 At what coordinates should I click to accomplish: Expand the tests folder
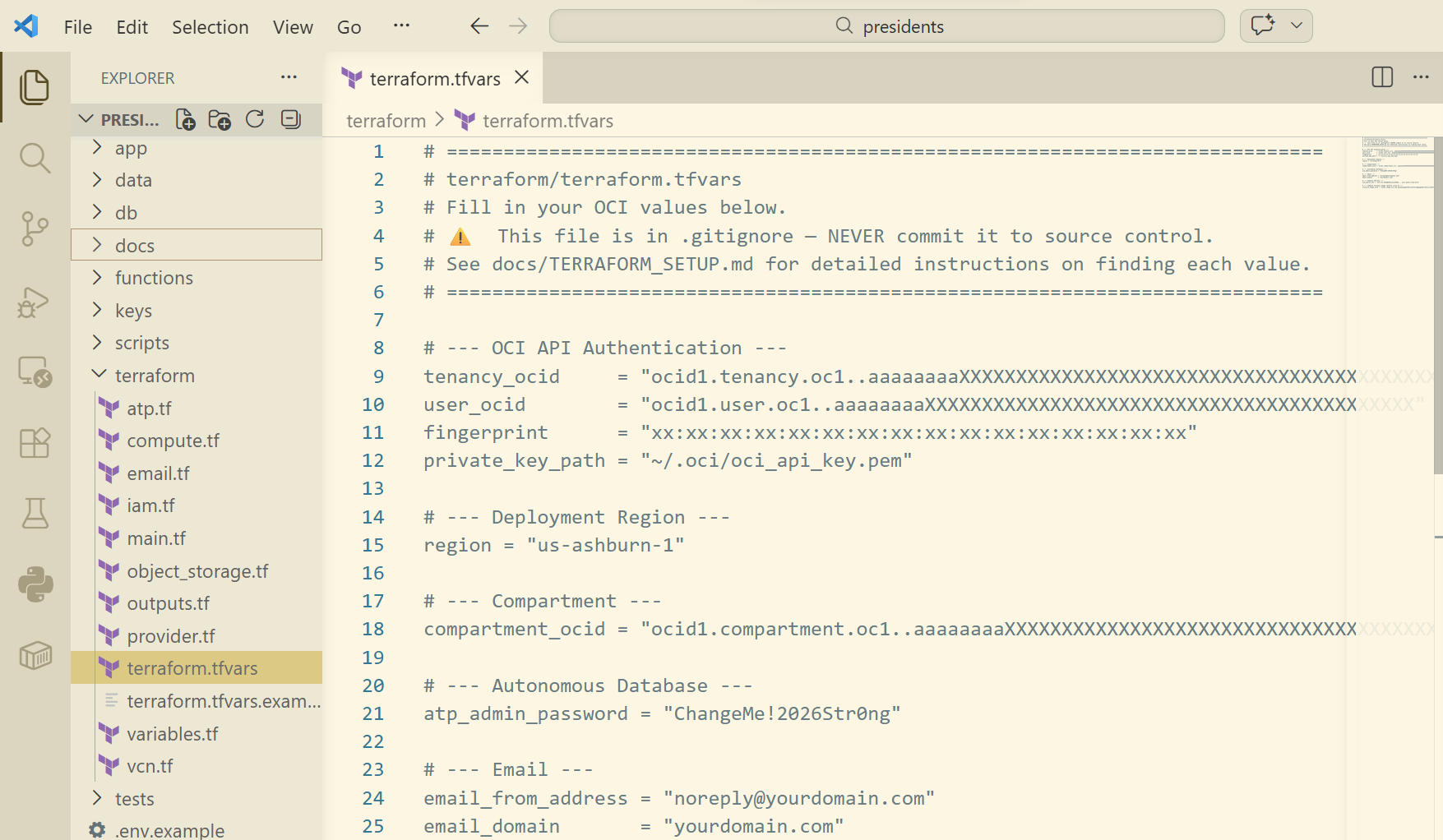[x=134, y=799]
